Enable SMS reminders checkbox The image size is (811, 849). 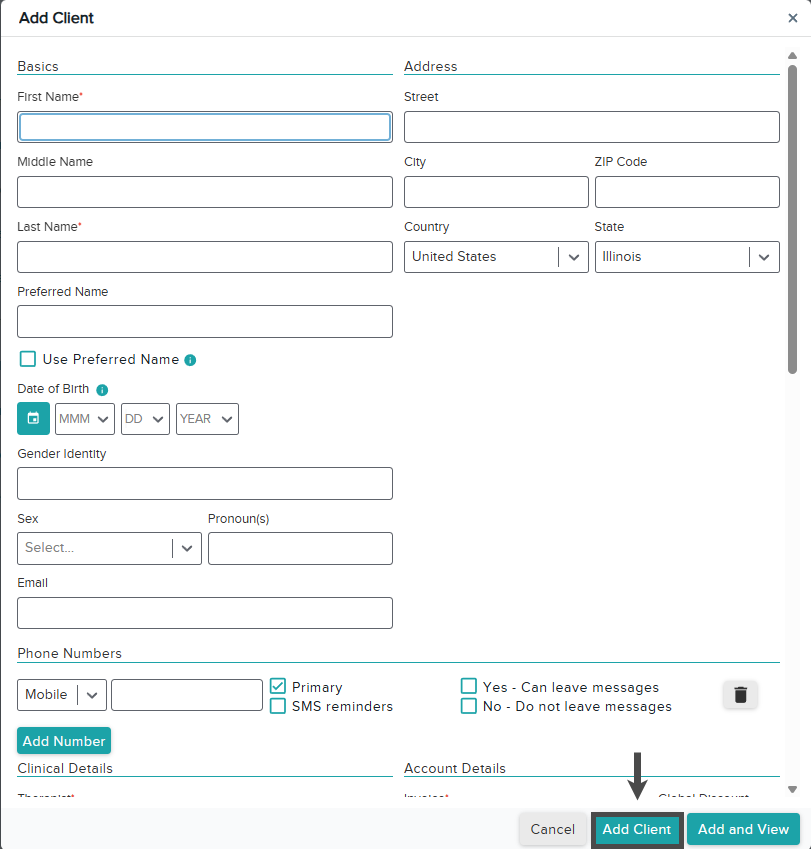278,706
